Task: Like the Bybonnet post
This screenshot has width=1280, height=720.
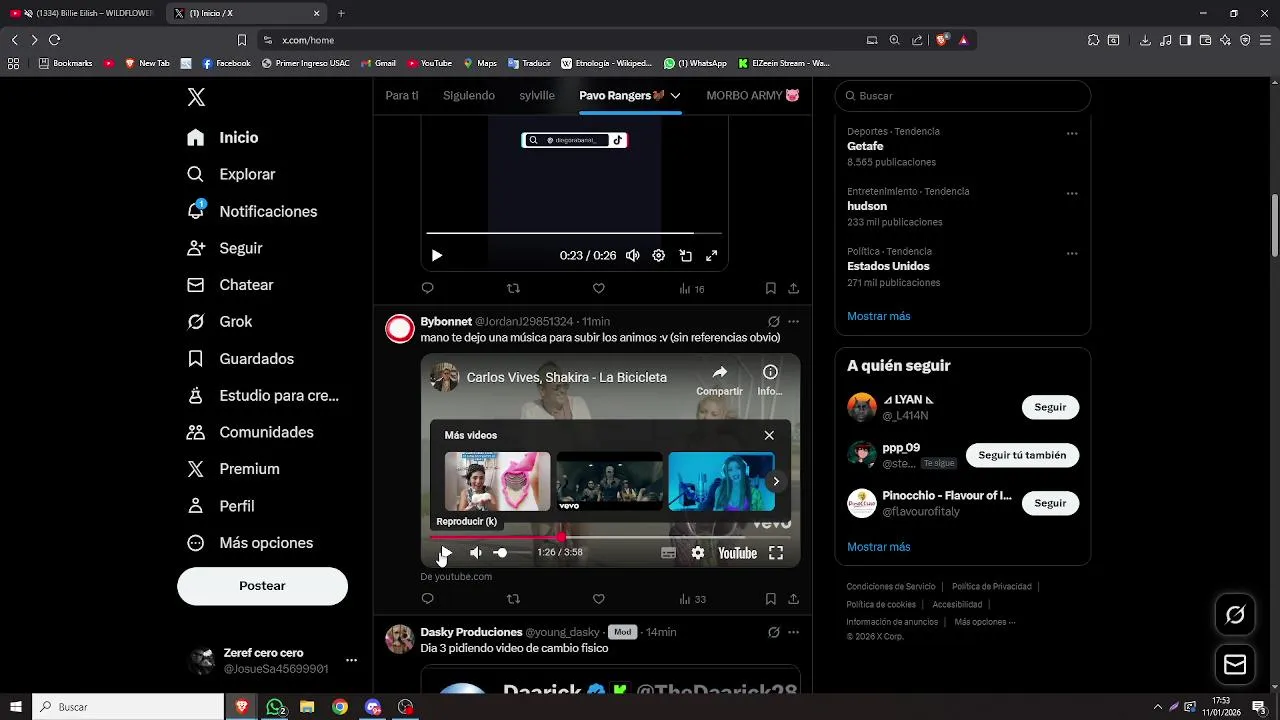Action: click(598, 599)
